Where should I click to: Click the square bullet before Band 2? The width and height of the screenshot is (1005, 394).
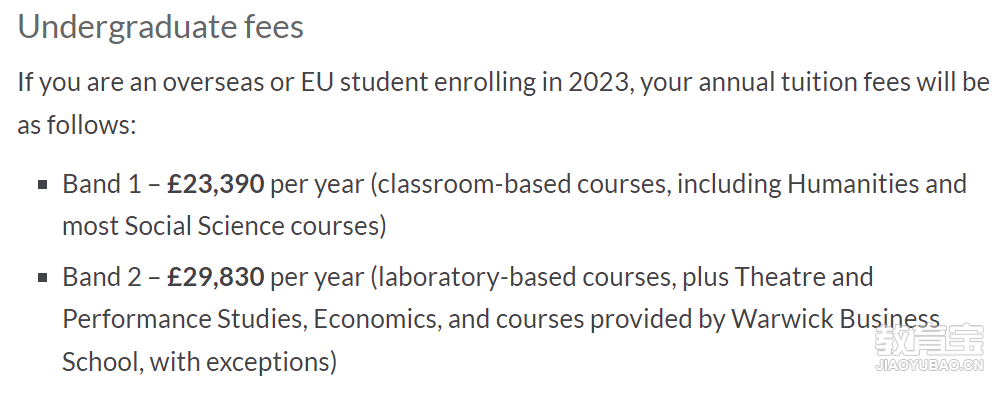(x=43, y=277)
